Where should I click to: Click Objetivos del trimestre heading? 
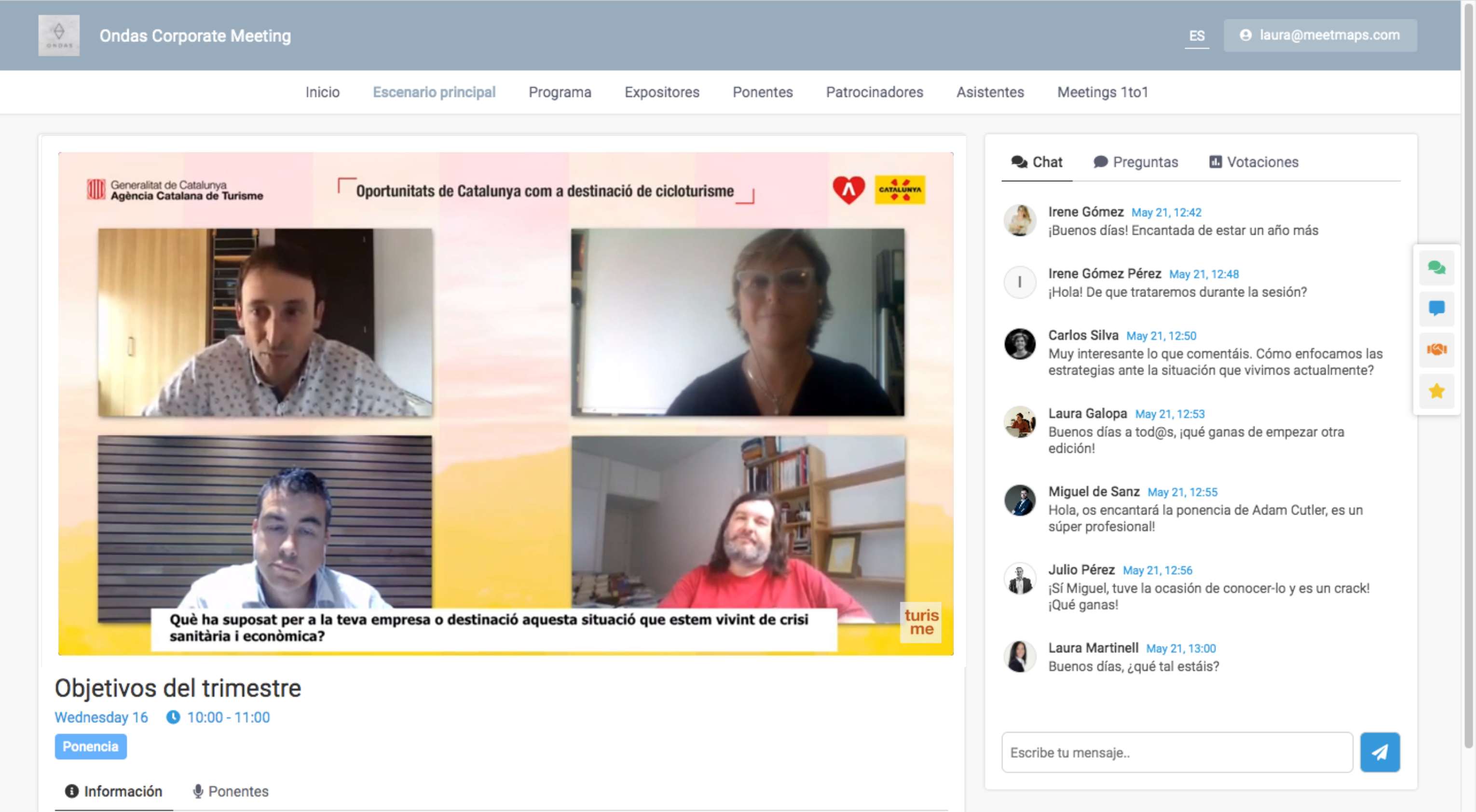[178, 688]
